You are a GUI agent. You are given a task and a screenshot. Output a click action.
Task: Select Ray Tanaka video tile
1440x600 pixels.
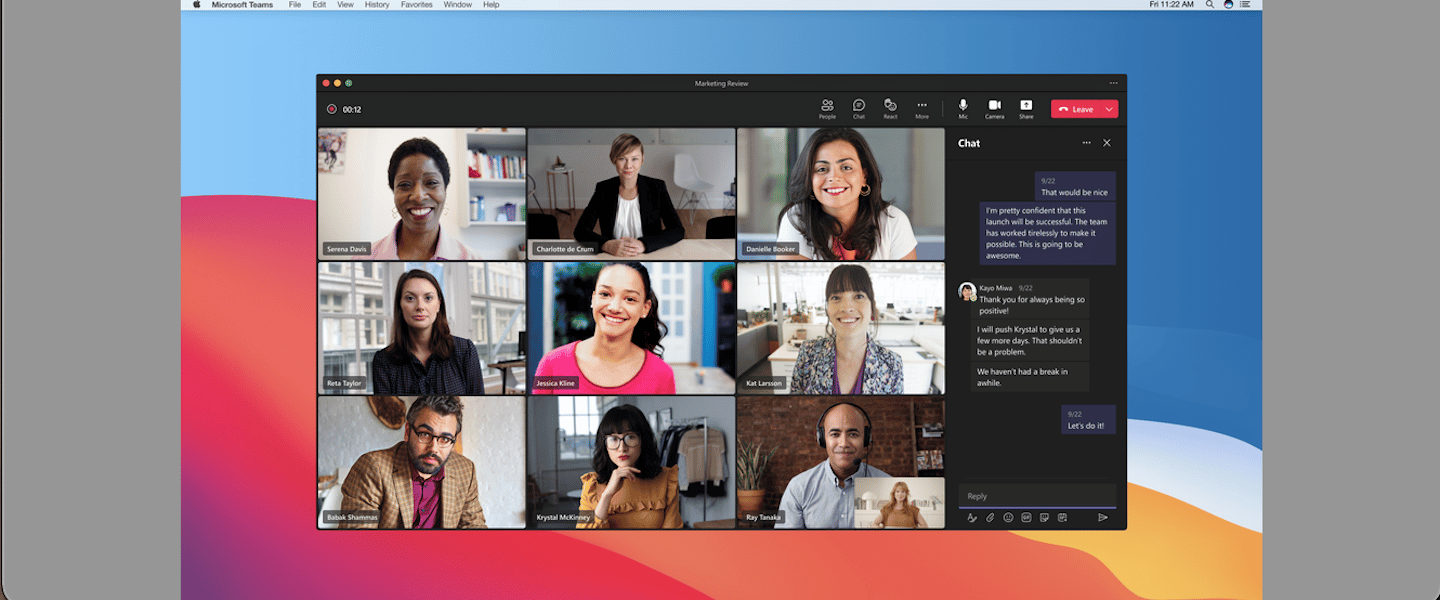[x=841, y=462]
